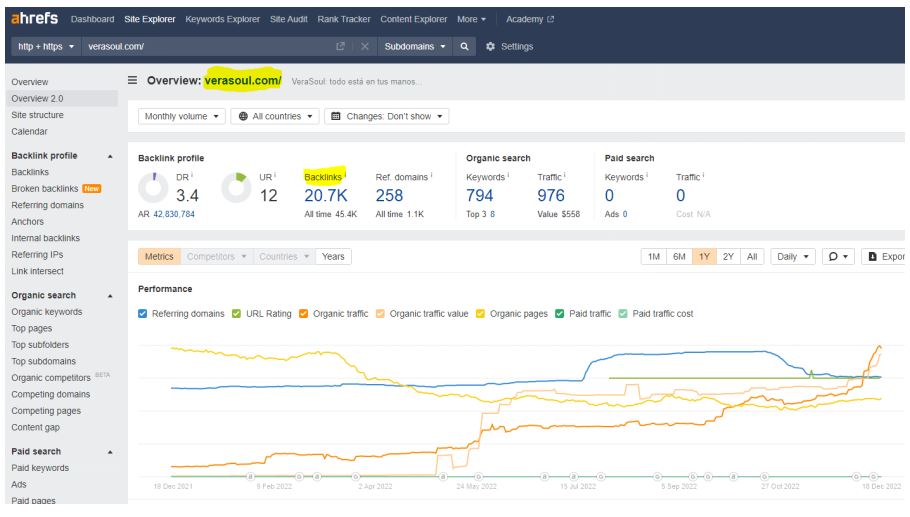
Task: Click the UR donut chart
Action: pyautogui.click(x=236, y=187)
